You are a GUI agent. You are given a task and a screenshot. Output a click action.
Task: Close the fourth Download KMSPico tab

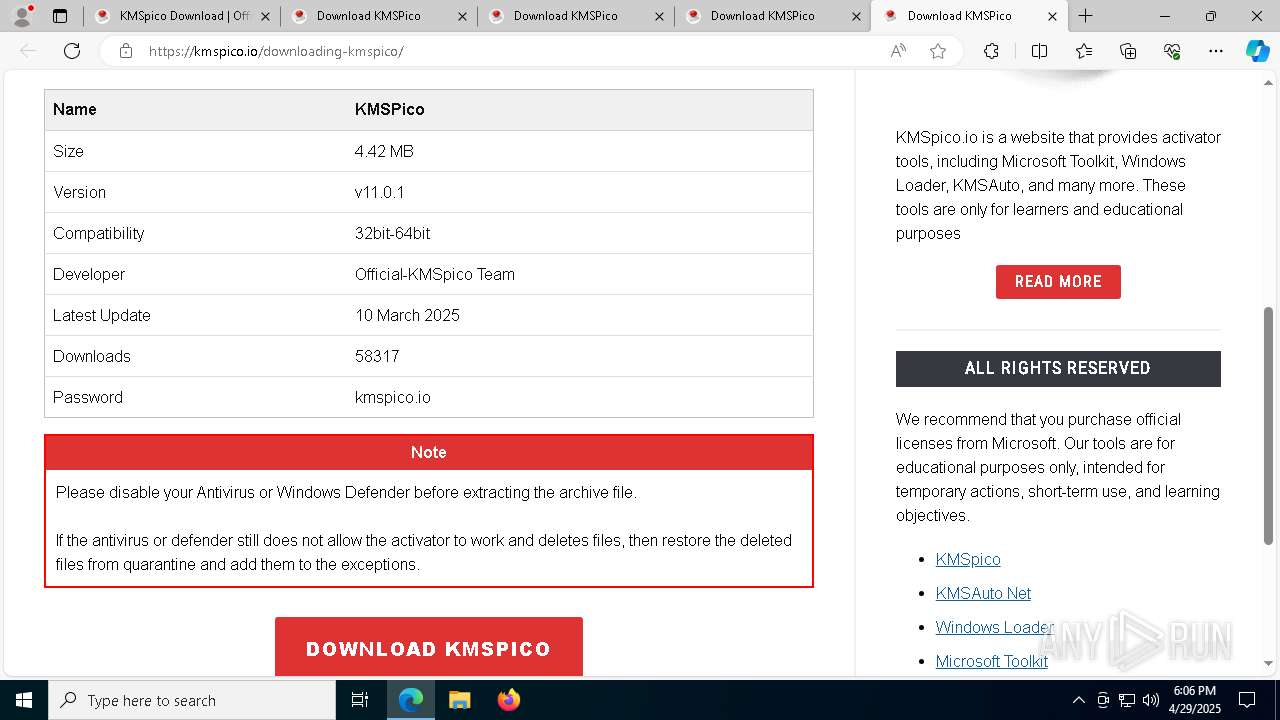click(x=856, y=16)
